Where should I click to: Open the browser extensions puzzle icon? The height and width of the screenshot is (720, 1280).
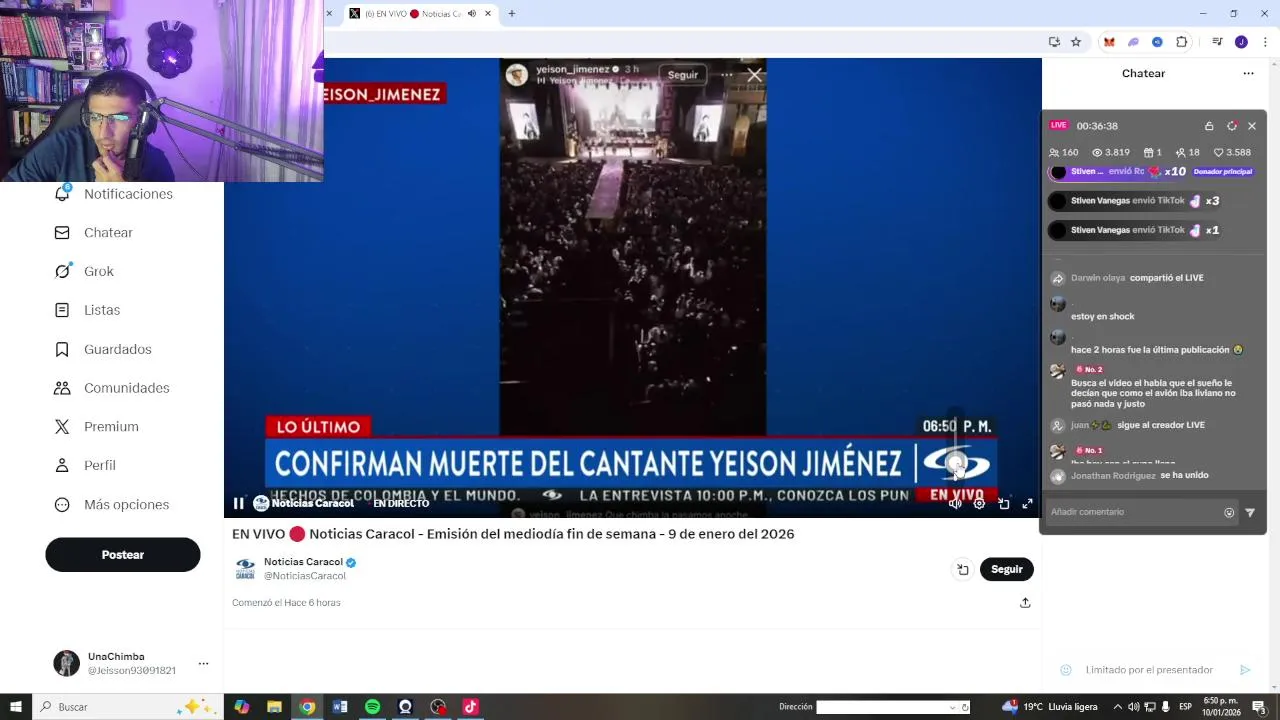tap(1182, 42)
